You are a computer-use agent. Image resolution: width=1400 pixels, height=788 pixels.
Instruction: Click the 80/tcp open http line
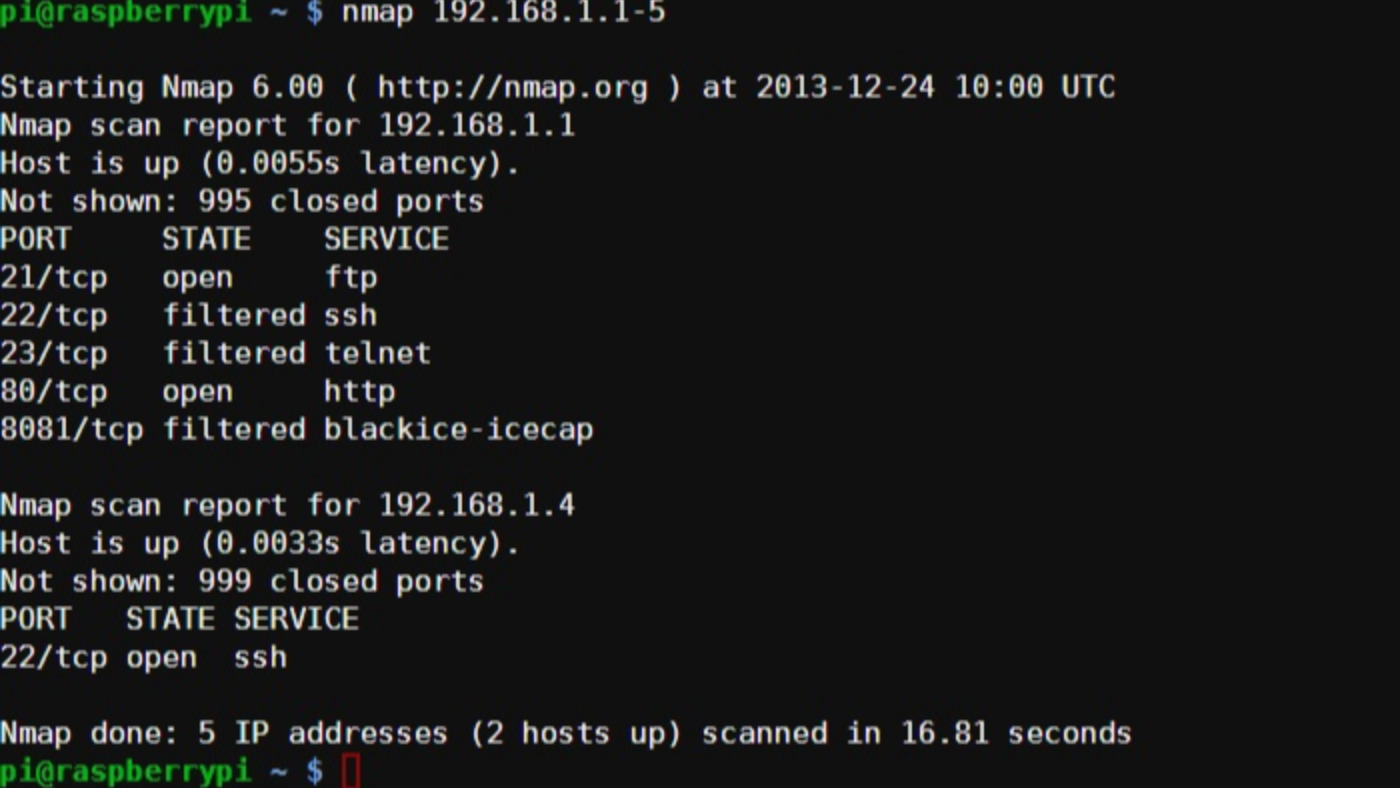pyautogui.click(x=198, y=391)
